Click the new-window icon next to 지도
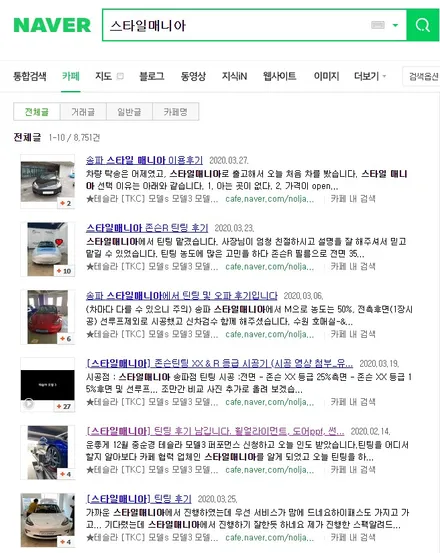The image size is (440, 553). pyautogui.click(x=120, y=76)
